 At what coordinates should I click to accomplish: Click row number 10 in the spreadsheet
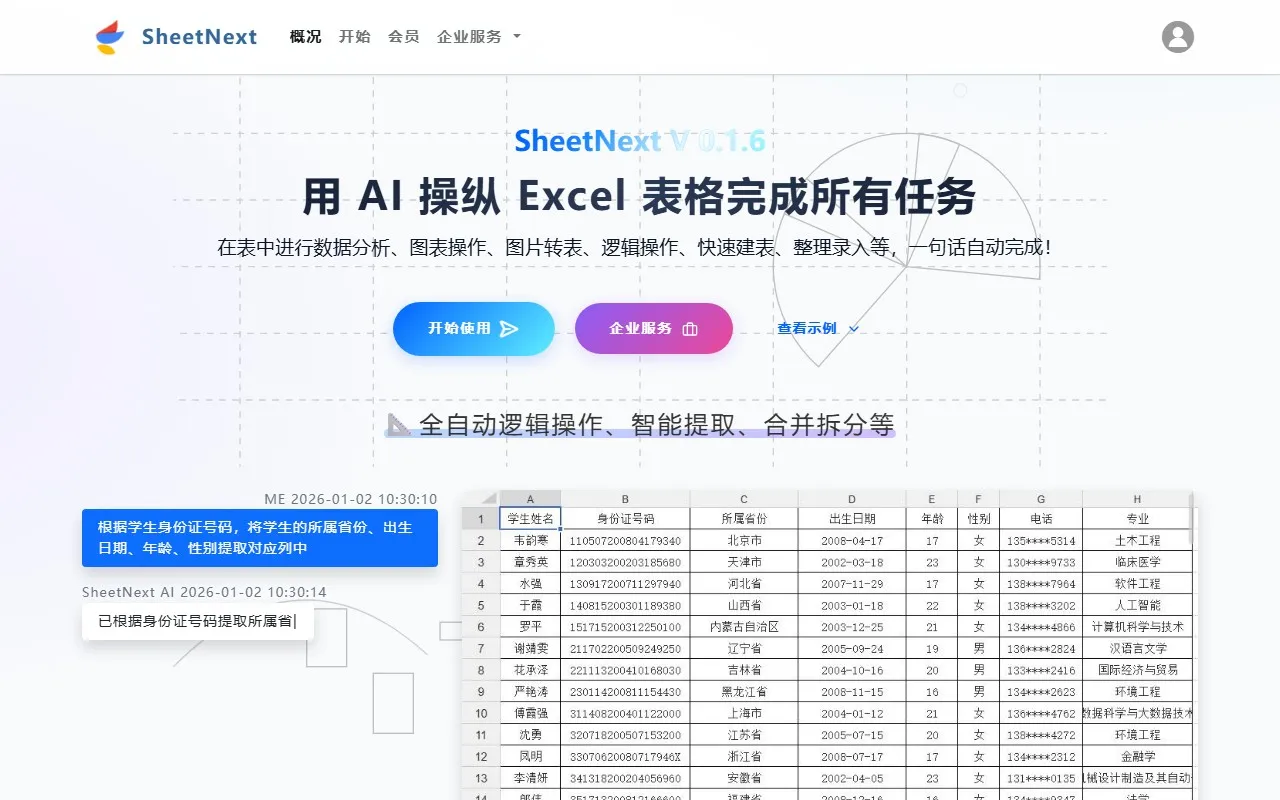click(480, 712)
